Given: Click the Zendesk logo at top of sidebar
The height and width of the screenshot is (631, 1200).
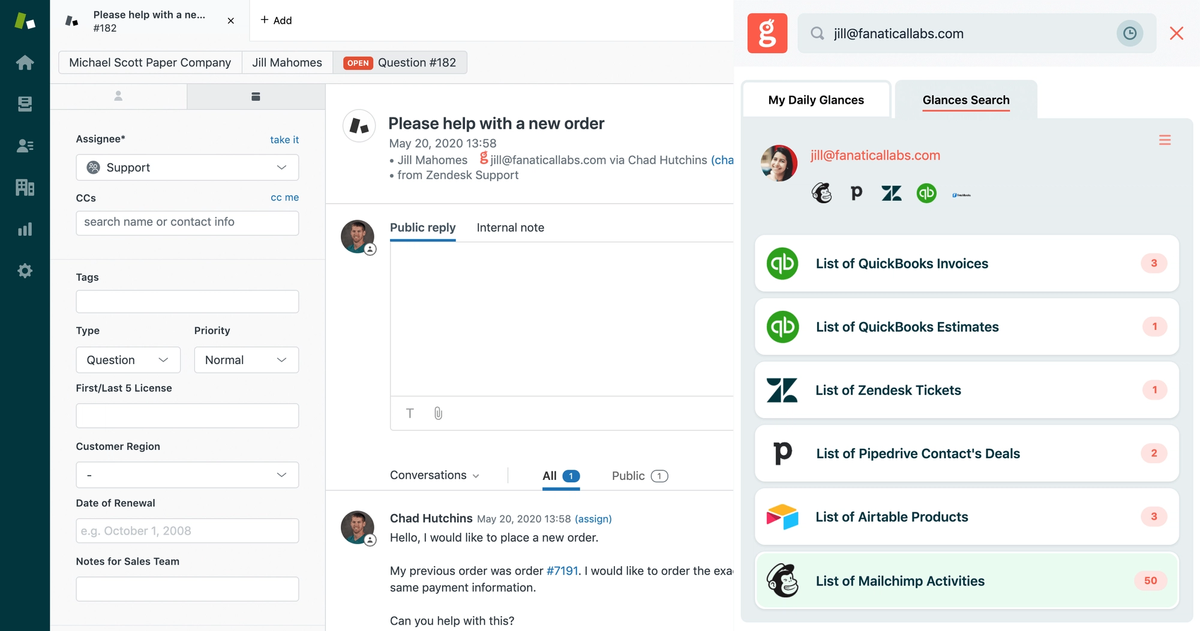Looking at the screenshot, I should (24, 21).
